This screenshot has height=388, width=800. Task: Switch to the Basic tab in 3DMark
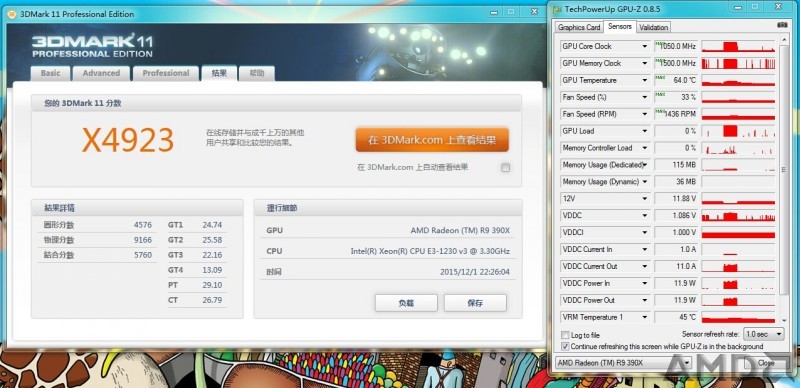pyautogui.click(x=51, y=73)
